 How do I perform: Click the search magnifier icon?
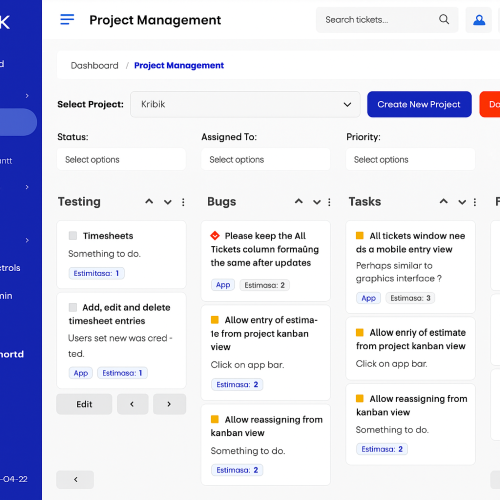coord(444,19)
